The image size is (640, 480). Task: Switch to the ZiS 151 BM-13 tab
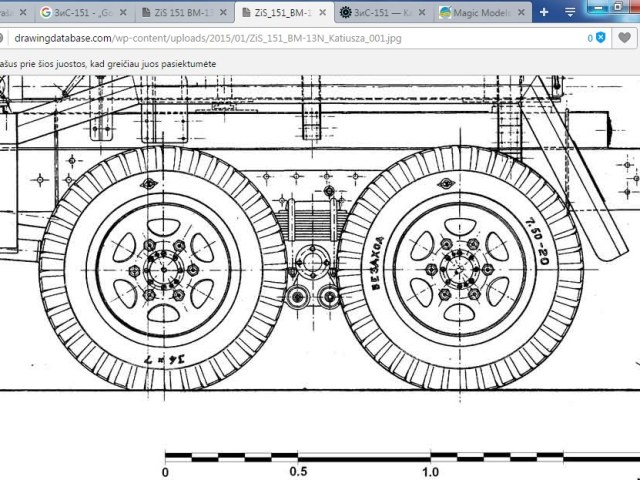[180, 13]
